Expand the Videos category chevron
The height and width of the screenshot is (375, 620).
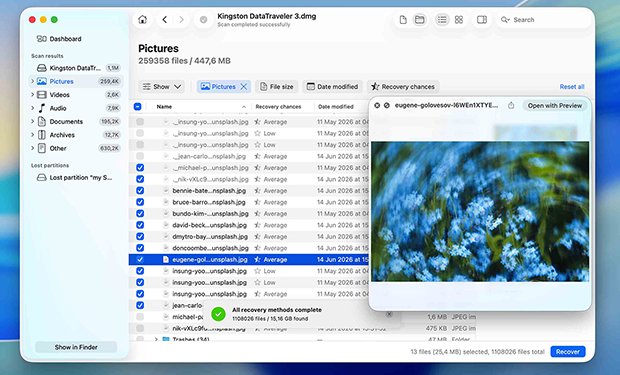32,95
